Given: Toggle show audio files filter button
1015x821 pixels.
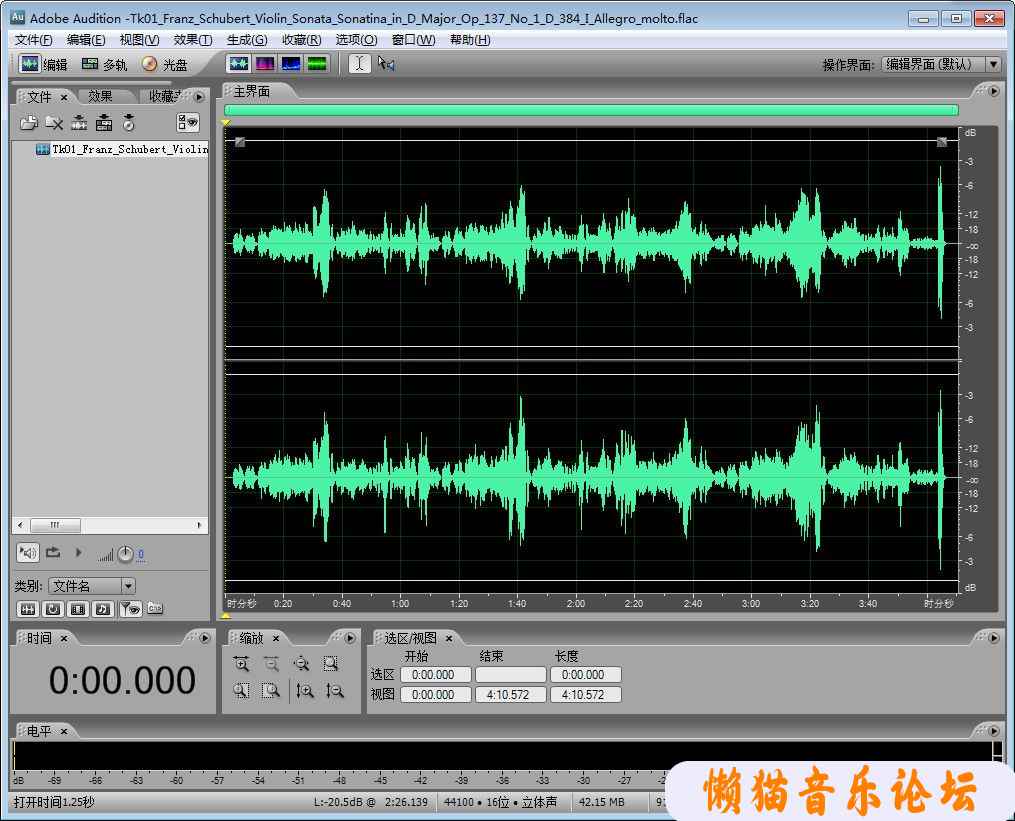Looking at the screenshot, I should (x=27, y=609).
